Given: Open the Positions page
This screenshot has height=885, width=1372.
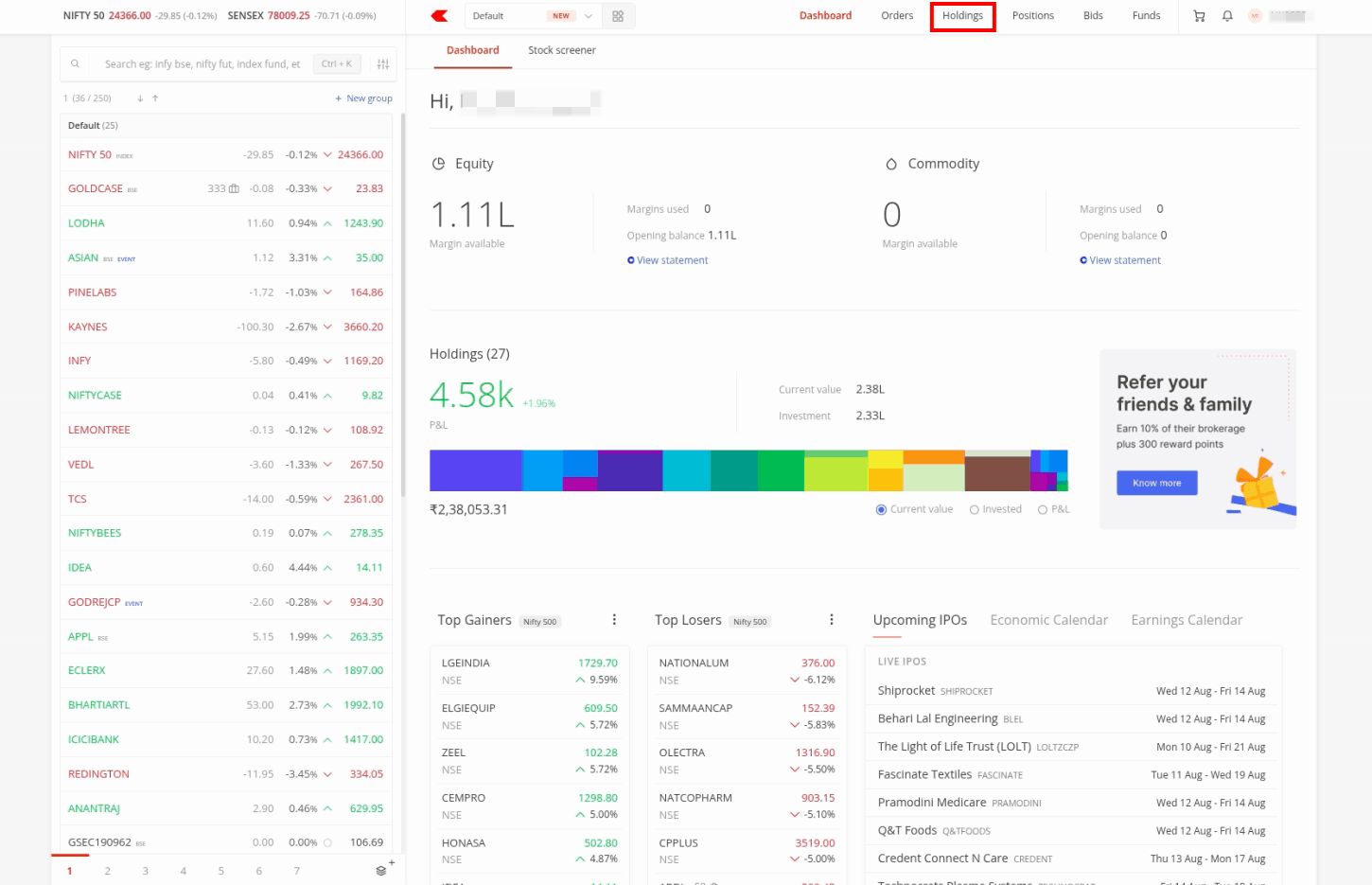Looking at the screenshot, I should [1033, 16].
